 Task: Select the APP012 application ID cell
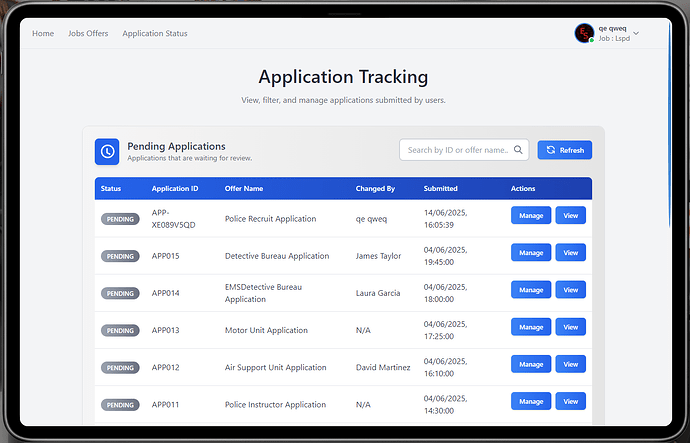(x=165, y=367)
